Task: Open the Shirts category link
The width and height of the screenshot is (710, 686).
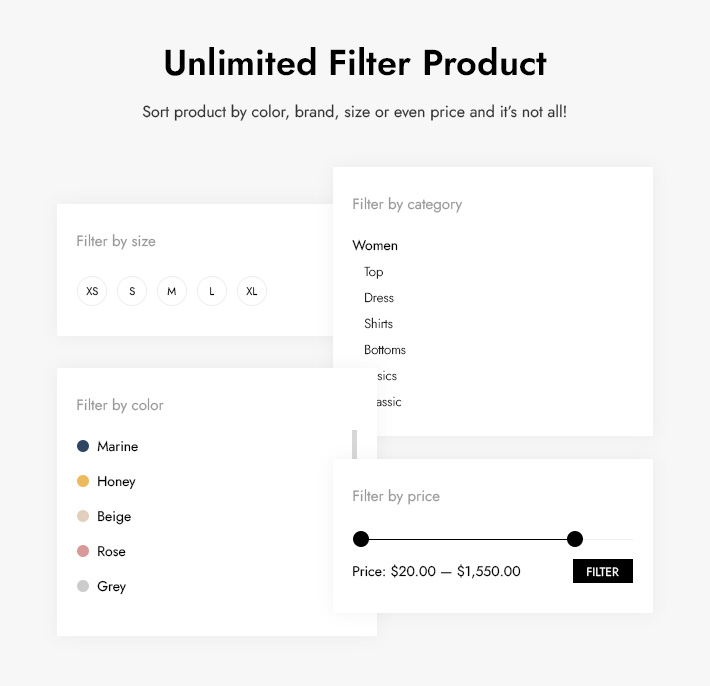Action: (x=379, y=323)
